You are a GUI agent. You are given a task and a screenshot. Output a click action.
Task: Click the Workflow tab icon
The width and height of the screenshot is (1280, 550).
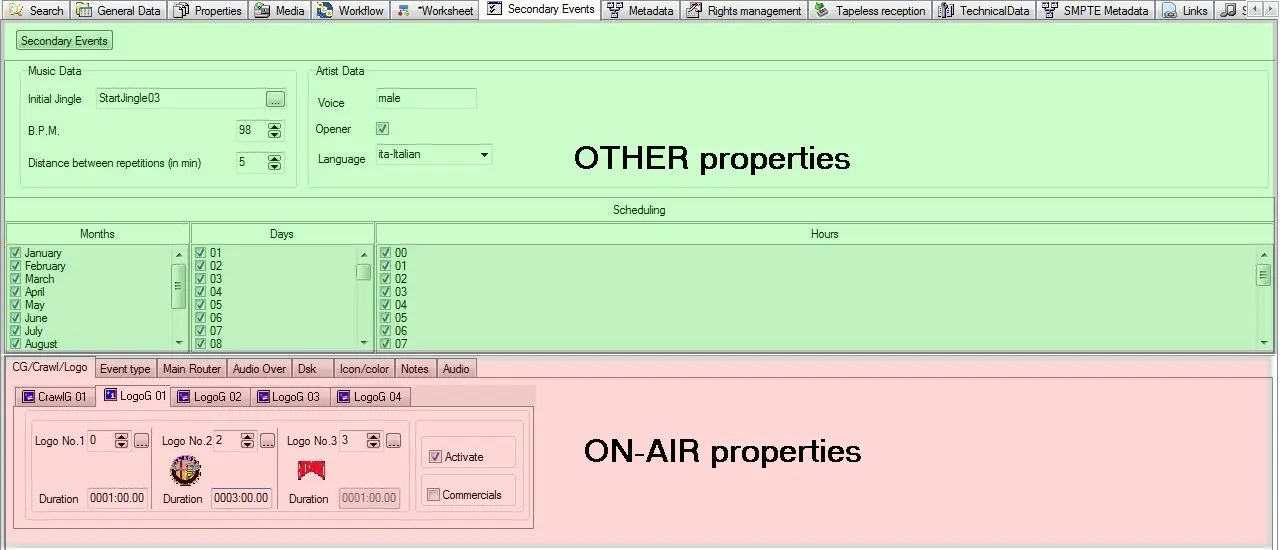(x=325, y=11)
